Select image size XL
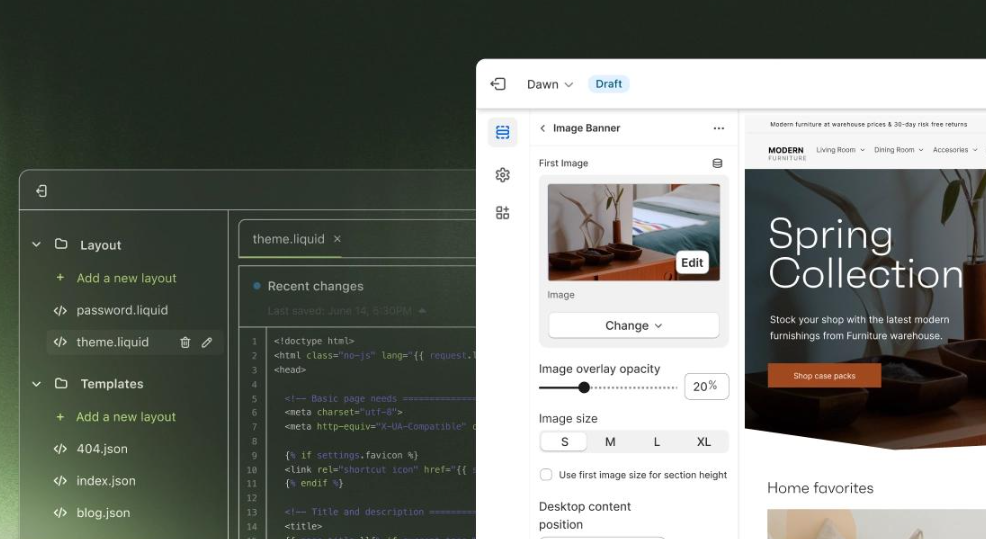 tap(704, 442)
